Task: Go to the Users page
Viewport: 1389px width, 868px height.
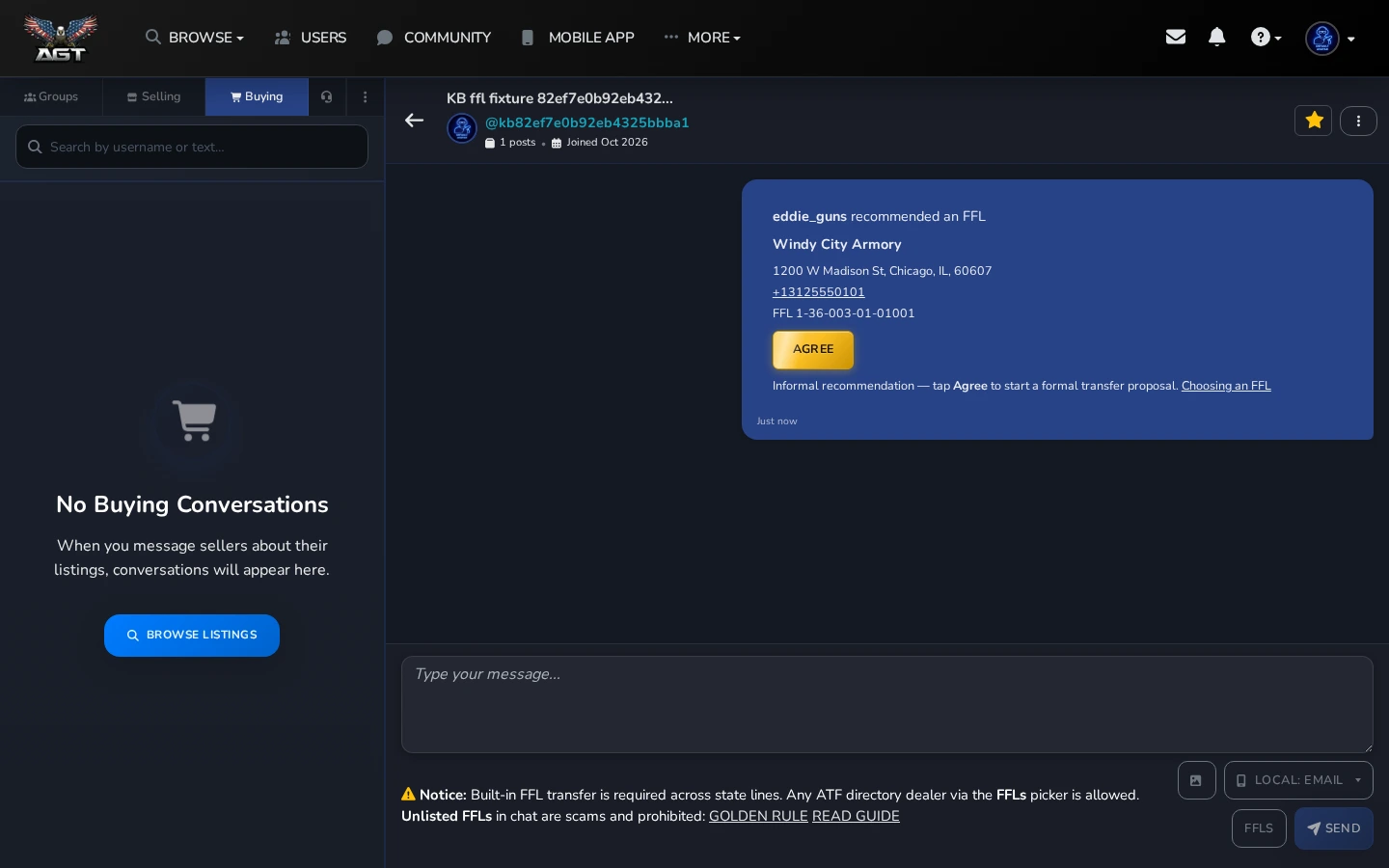Action: pos(311,38)
